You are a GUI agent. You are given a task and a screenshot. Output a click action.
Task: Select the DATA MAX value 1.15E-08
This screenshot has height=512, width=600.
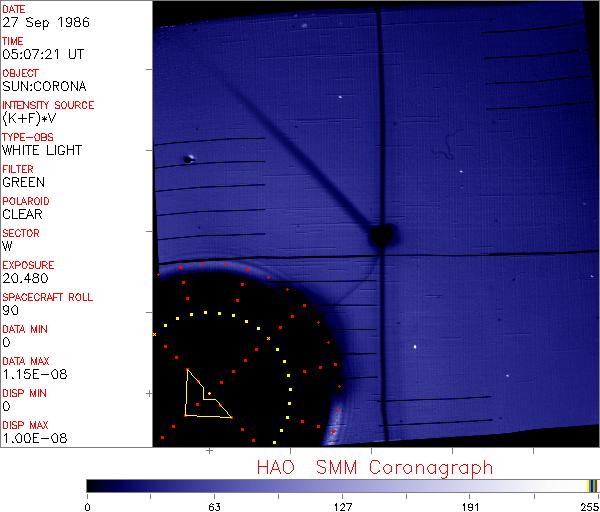pyautogui.click(x=31, y=374)
